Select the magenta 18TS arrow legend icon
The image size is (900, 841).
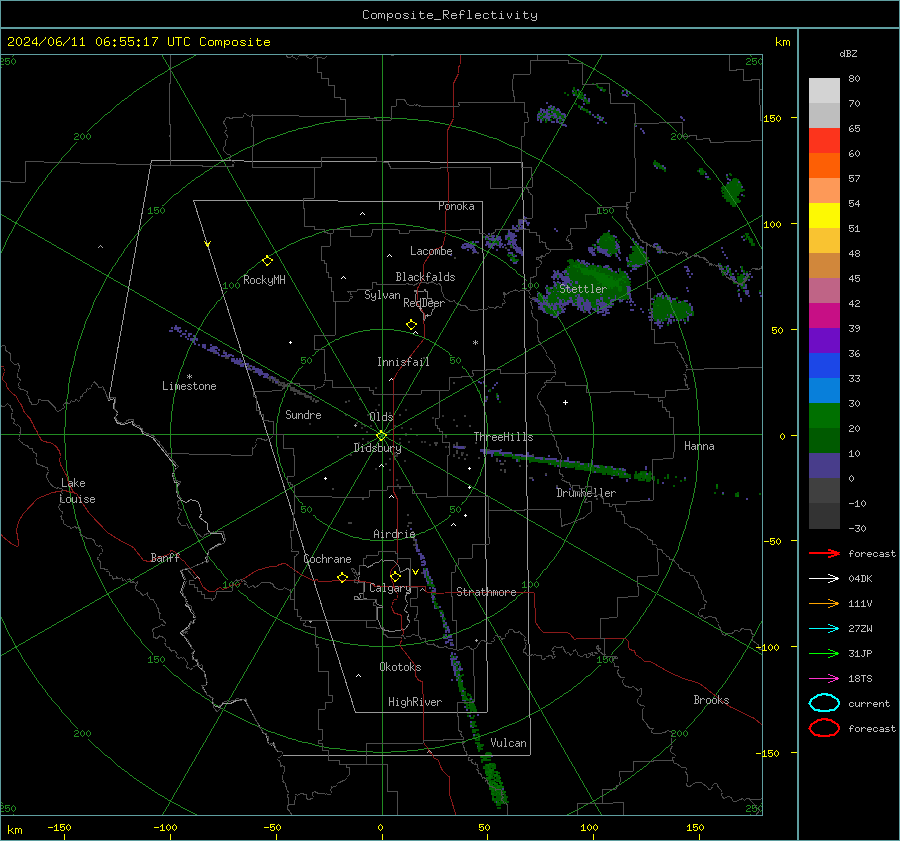point(824,679)
